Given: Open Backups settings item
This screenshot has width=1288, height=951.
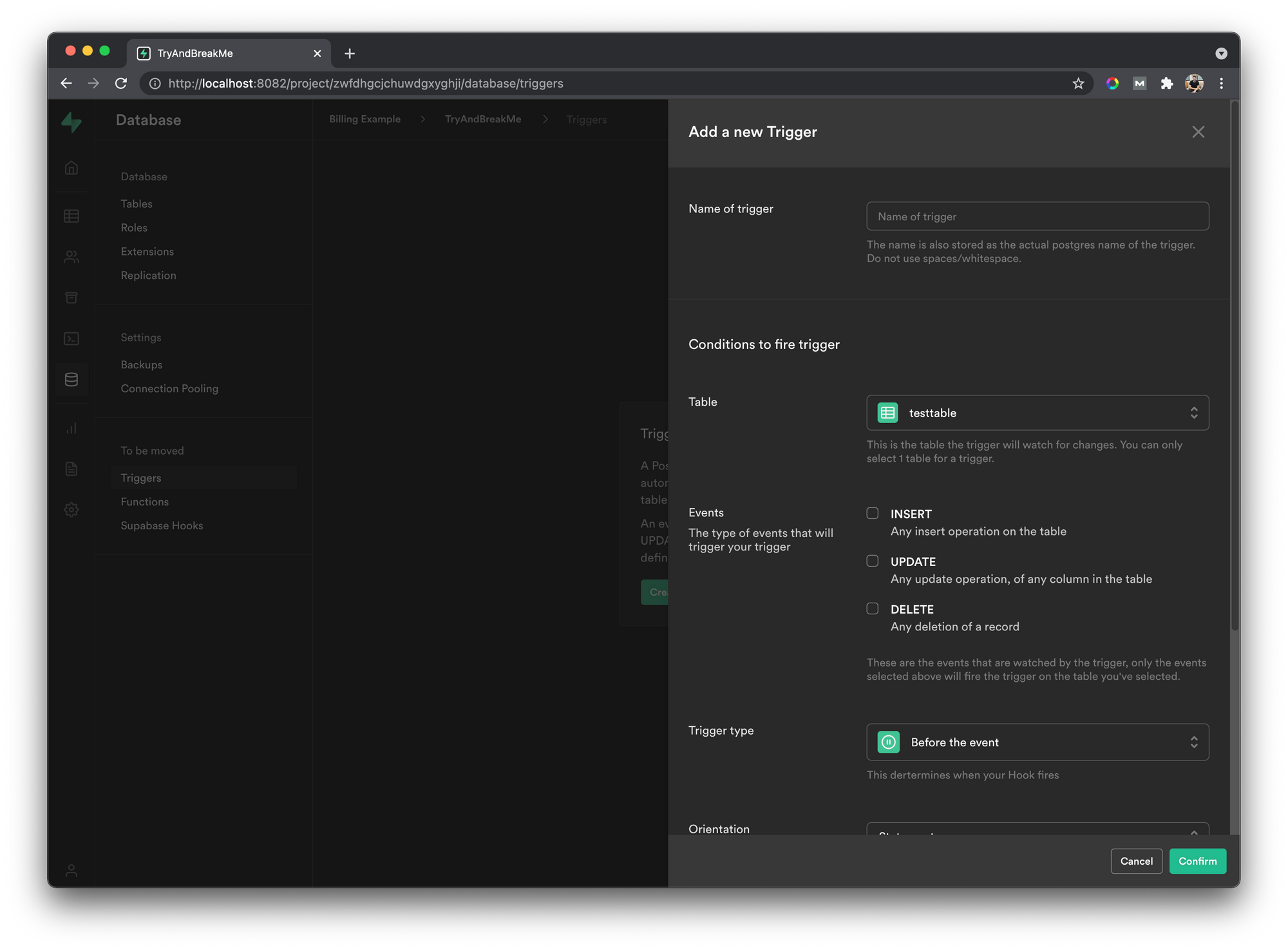Looking at the screenshot, I should (x=142, y=365).
